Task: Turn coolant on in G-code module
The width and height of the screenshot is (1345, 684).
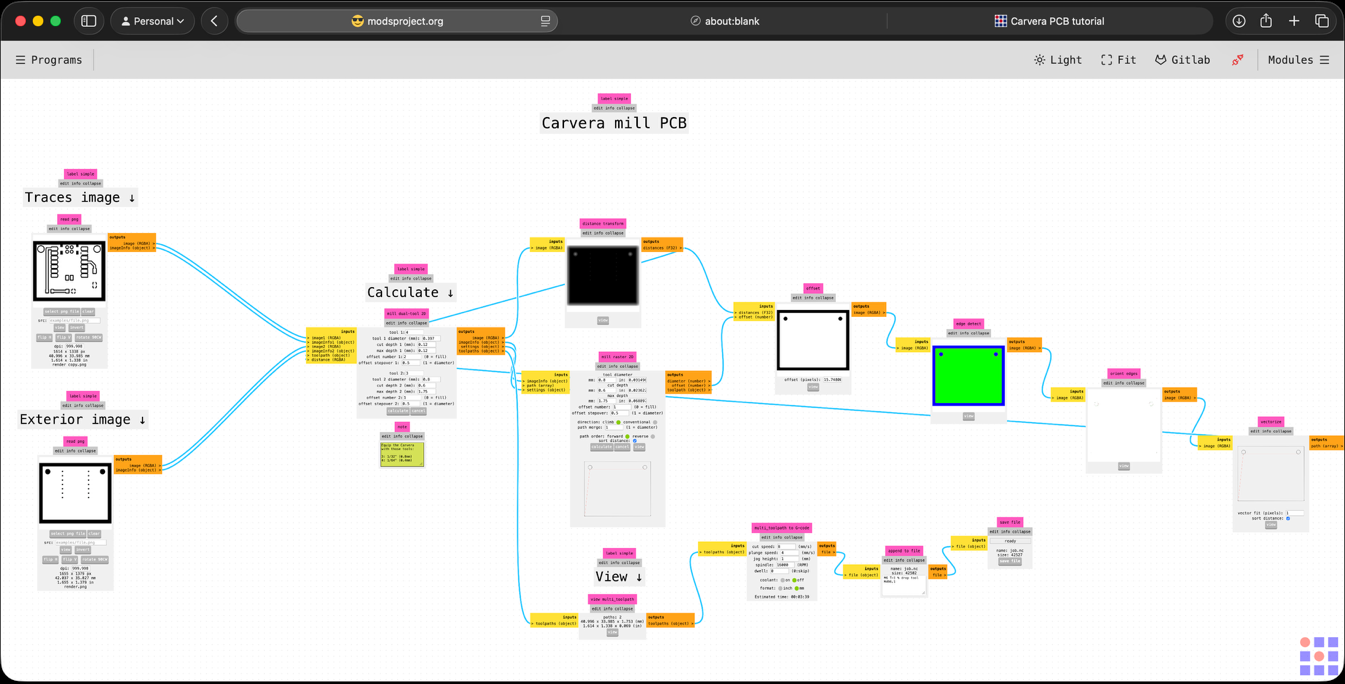Action: click(782, 580)
